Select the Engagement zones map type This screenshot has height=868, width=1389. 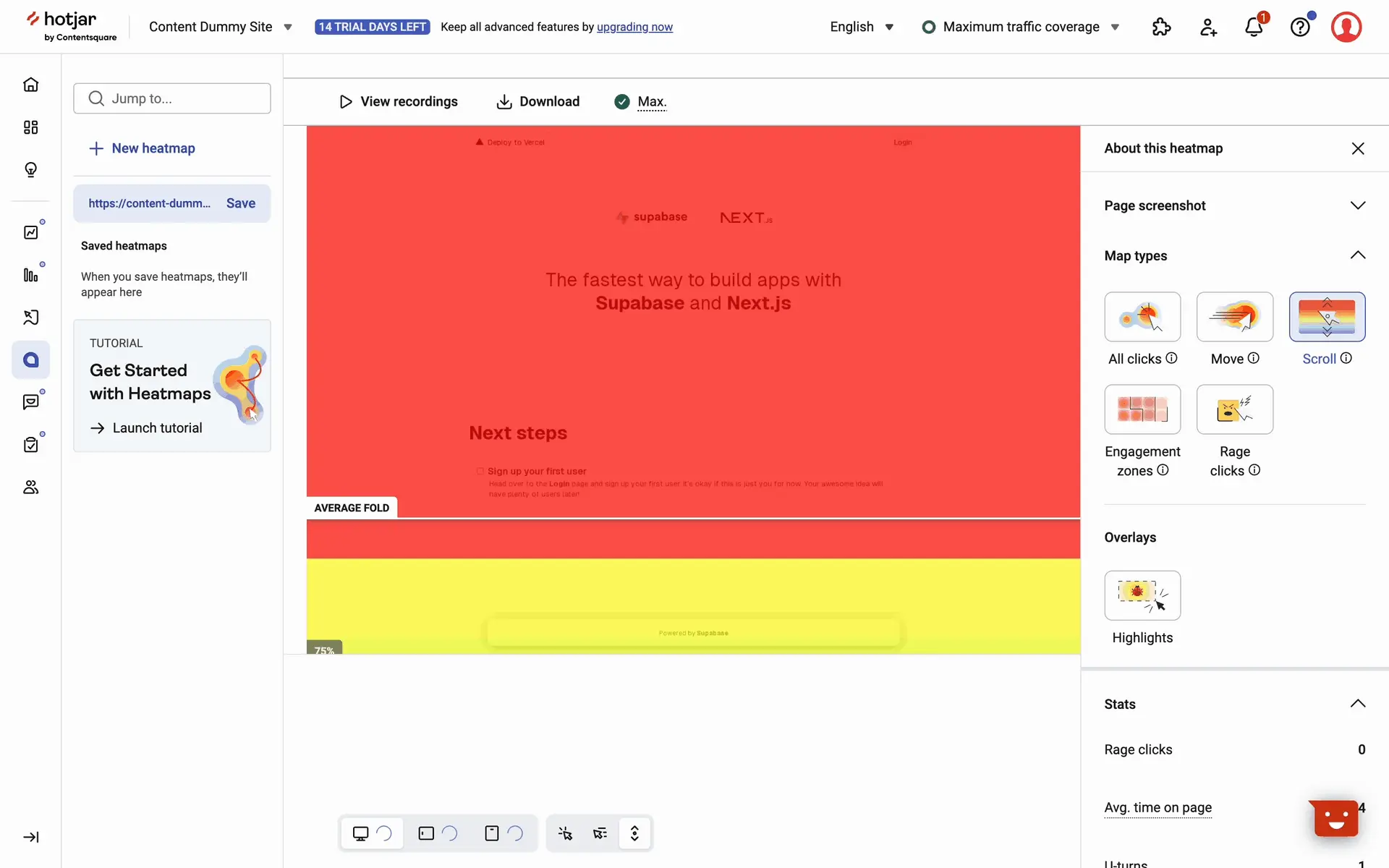coord(1142,409)
